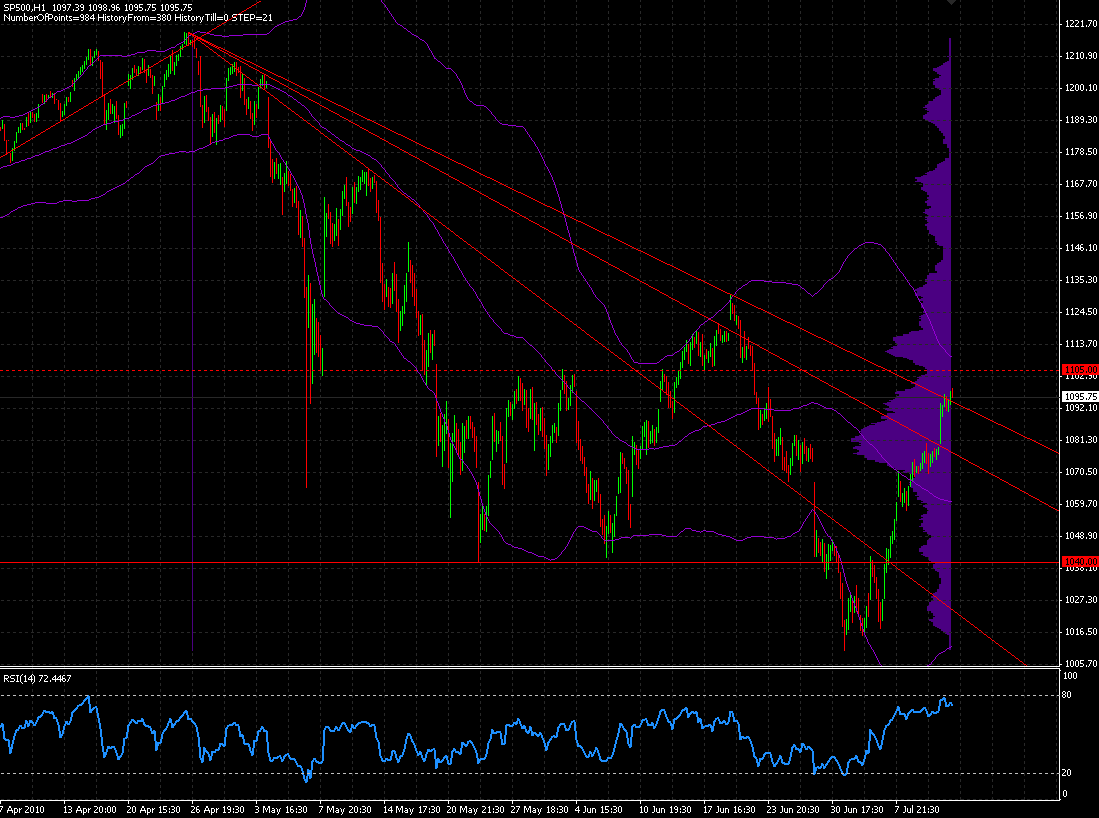Click the RSI(14) 72.4467 indicator label

point(37,678)
